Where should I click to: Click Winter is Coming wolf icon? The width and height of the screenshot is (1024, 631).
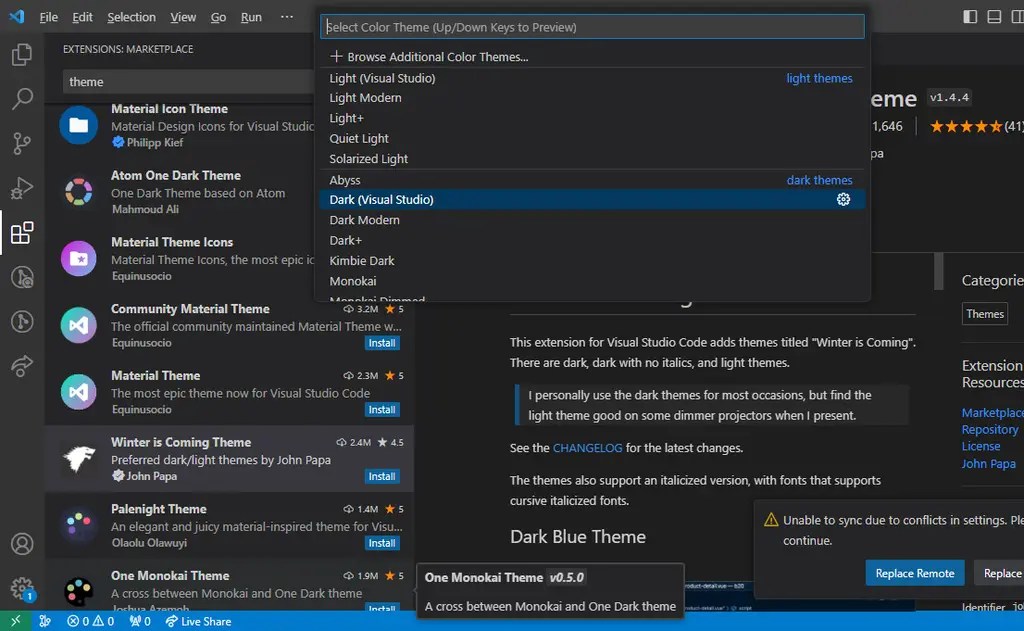pyautogui.click(x=78, y=459)
